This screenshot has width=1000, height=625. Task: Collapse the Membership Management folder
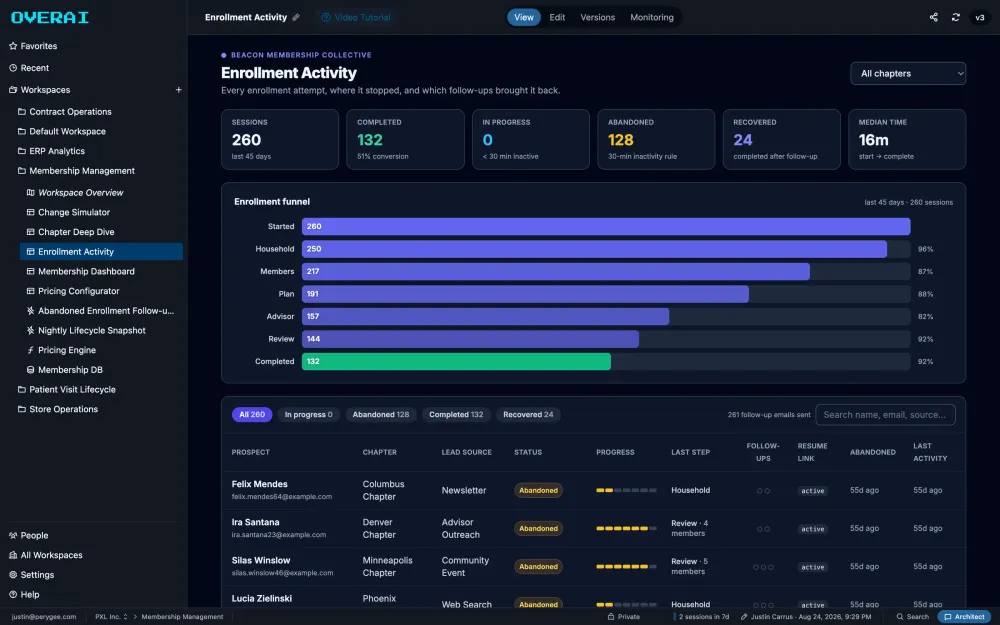click(x=76, y=171)
